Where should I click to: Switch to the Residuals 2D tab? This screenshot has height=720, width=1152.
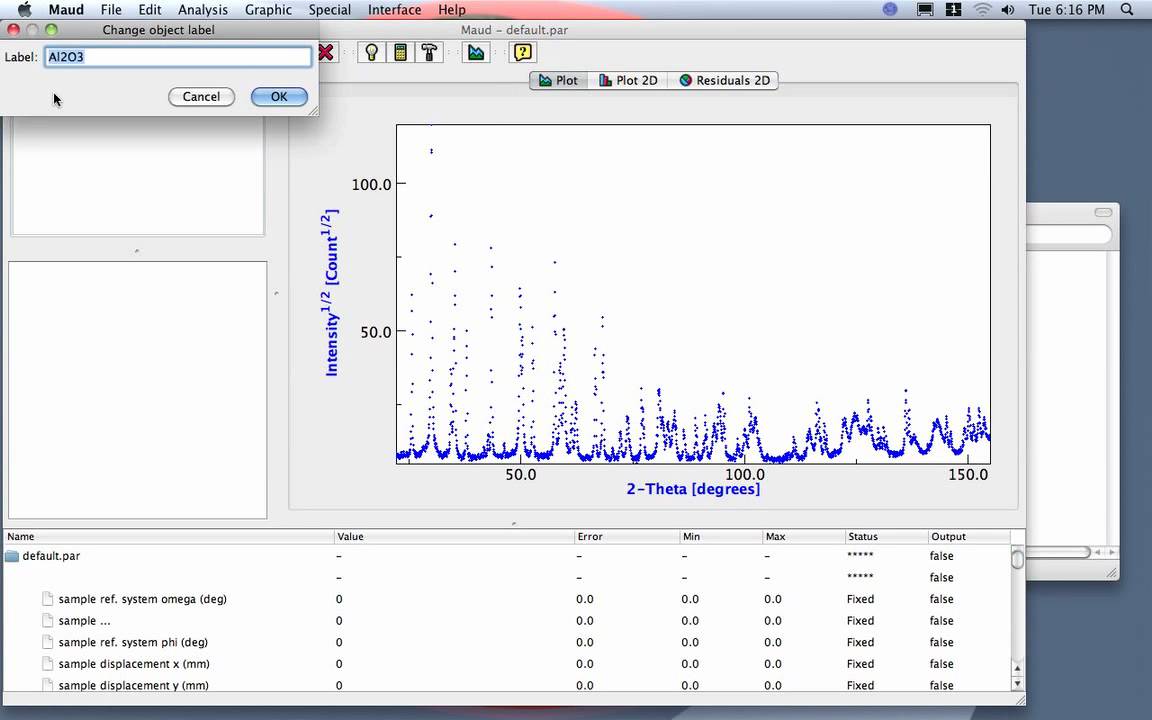click(x=724, y=80)
